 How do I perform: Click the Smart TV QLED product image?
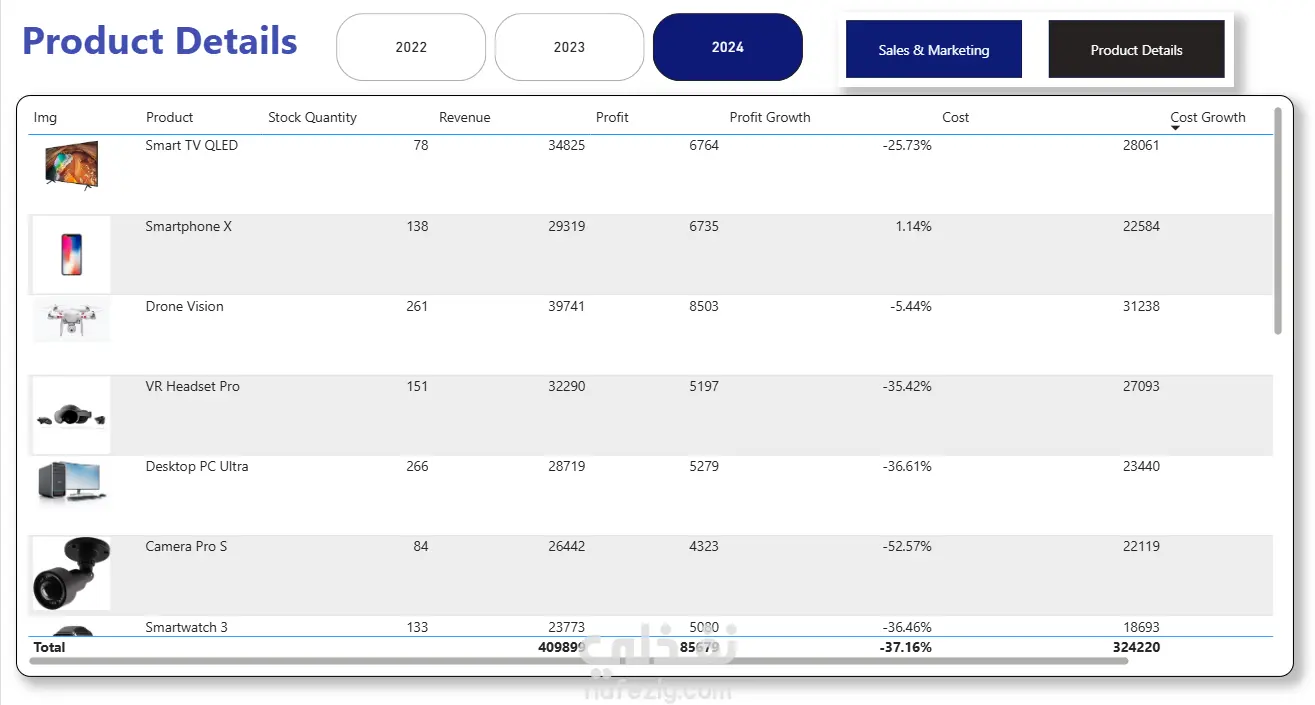point(71,165)
